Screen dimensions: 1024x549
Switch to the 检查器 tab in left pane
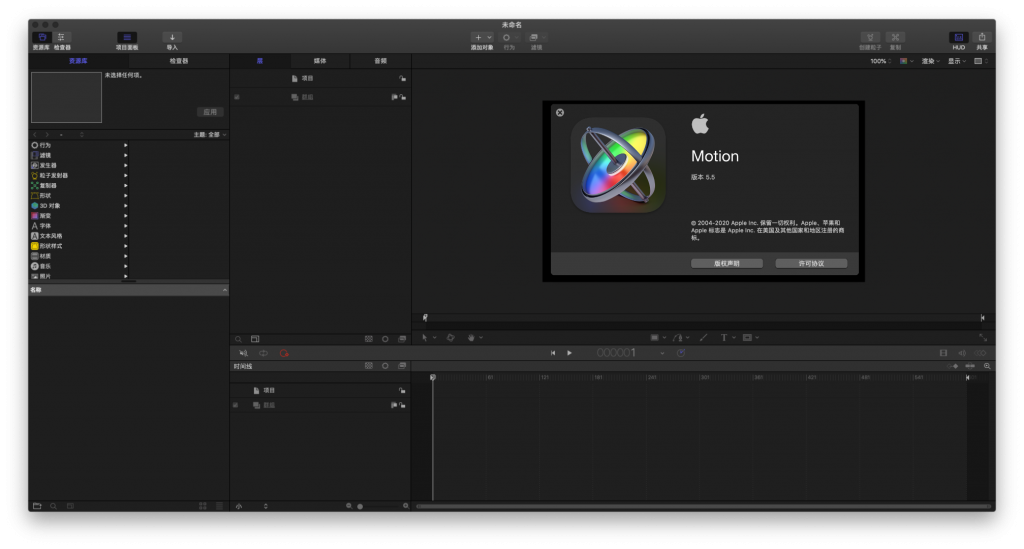click(x=179, y=61)
